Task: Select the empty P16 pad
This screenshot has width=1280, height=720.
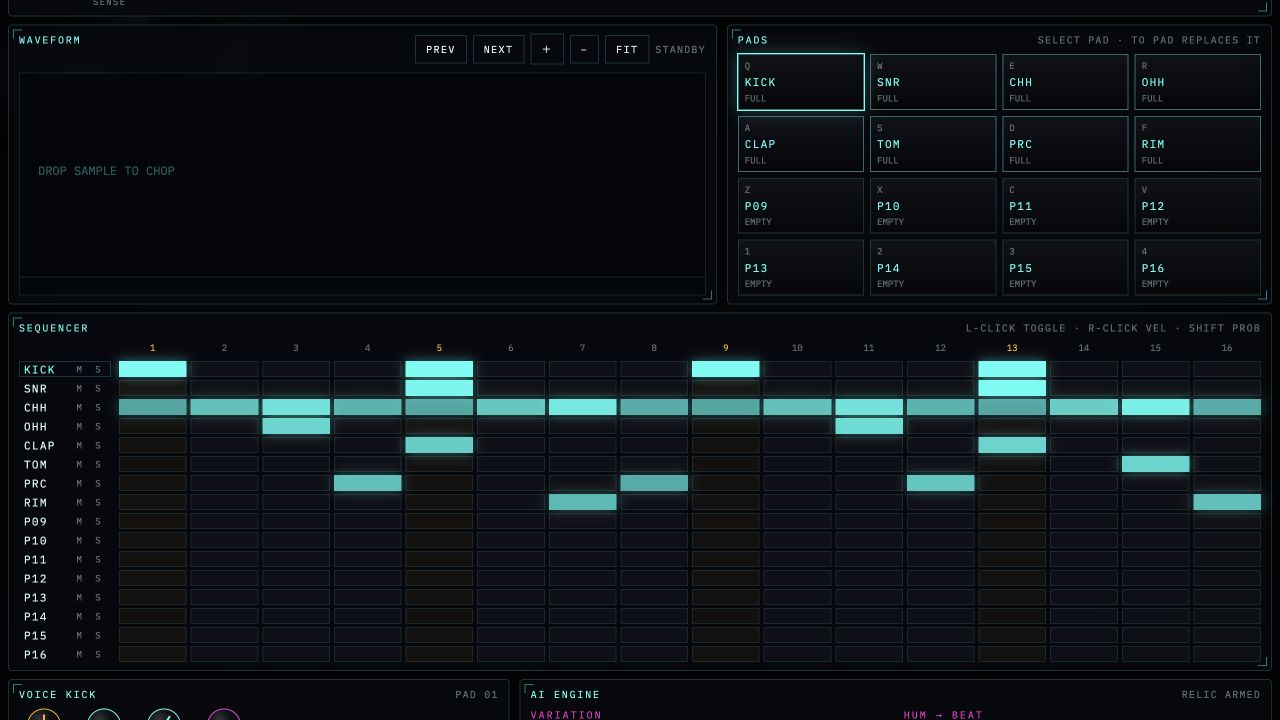Action: (x=1198, y=268)
